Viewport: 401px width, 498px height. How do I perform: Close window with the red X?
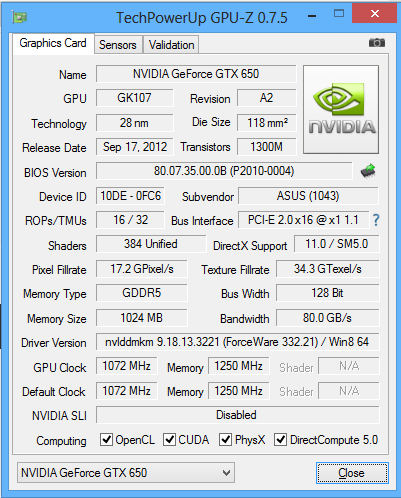coord(375,13)
